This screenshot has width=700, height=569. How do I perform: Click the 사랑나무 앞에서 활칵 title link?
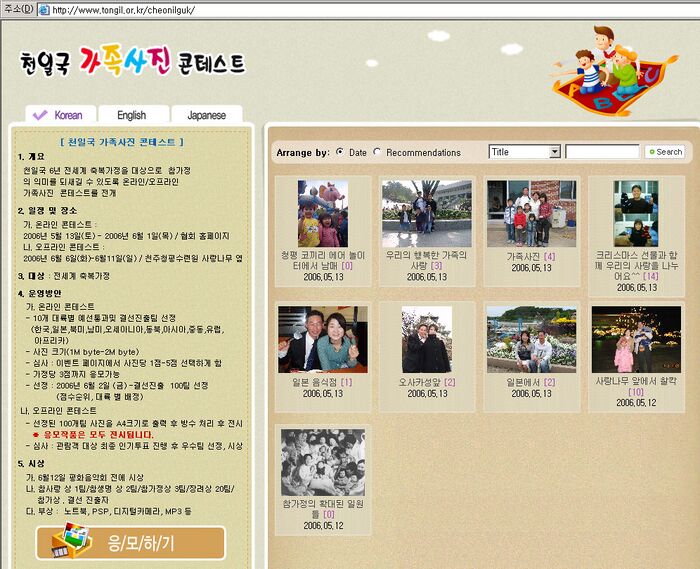(636, 386)
